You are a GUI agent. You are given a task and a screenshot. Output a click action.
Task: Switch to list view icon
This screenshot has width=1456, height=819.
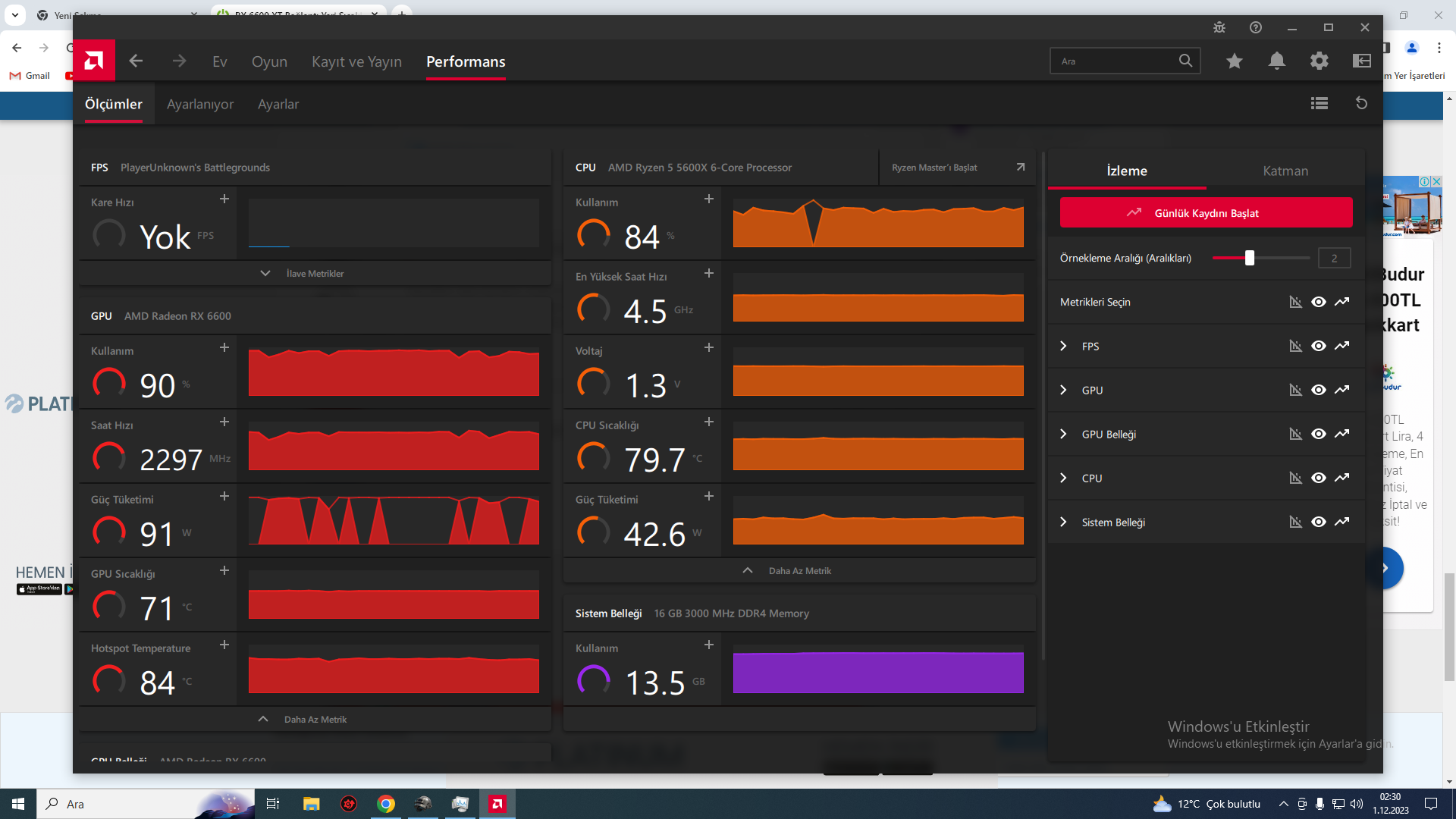(1319, 103)
